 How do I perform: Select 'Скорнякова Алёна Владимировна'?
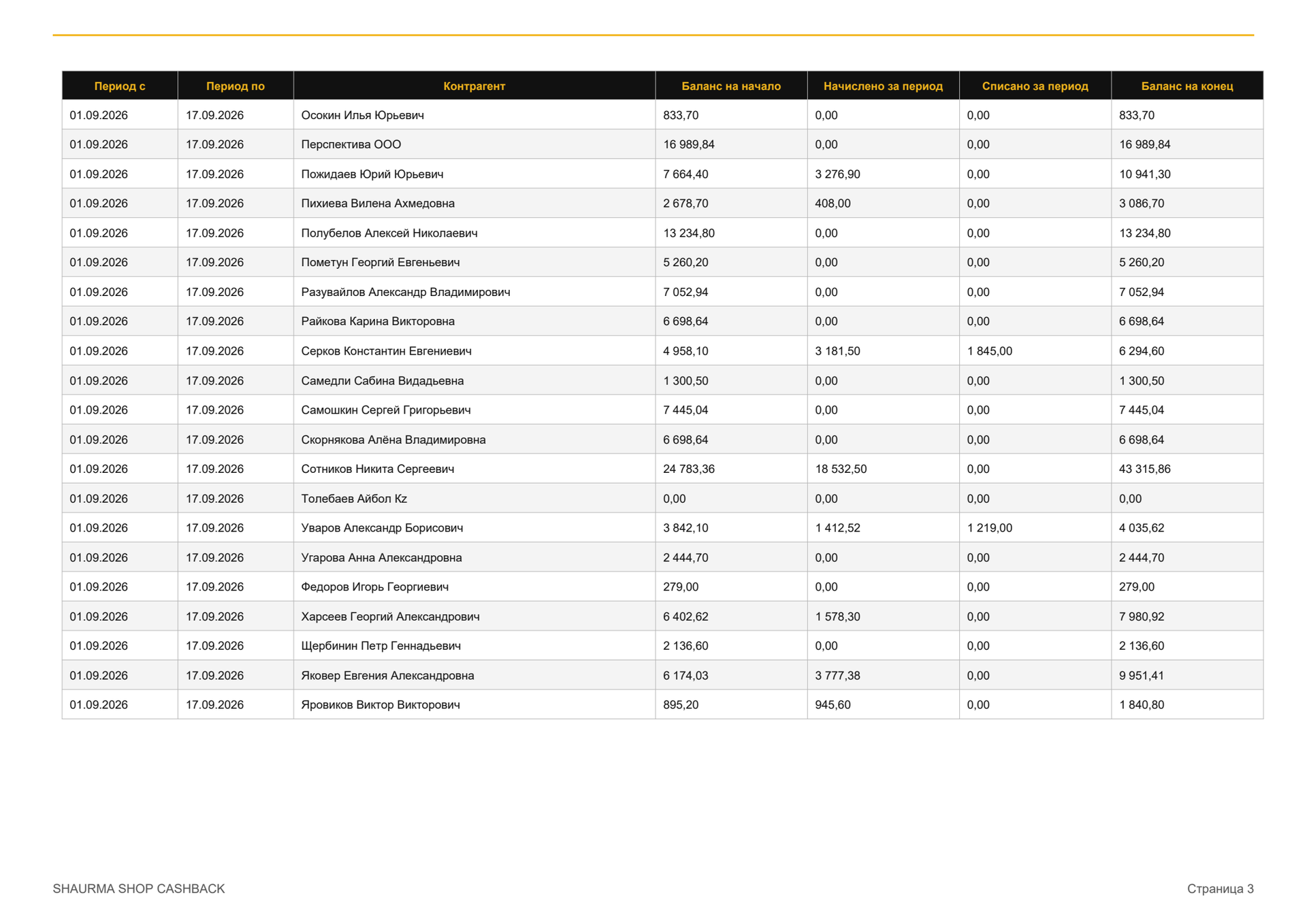pos(393,440)
